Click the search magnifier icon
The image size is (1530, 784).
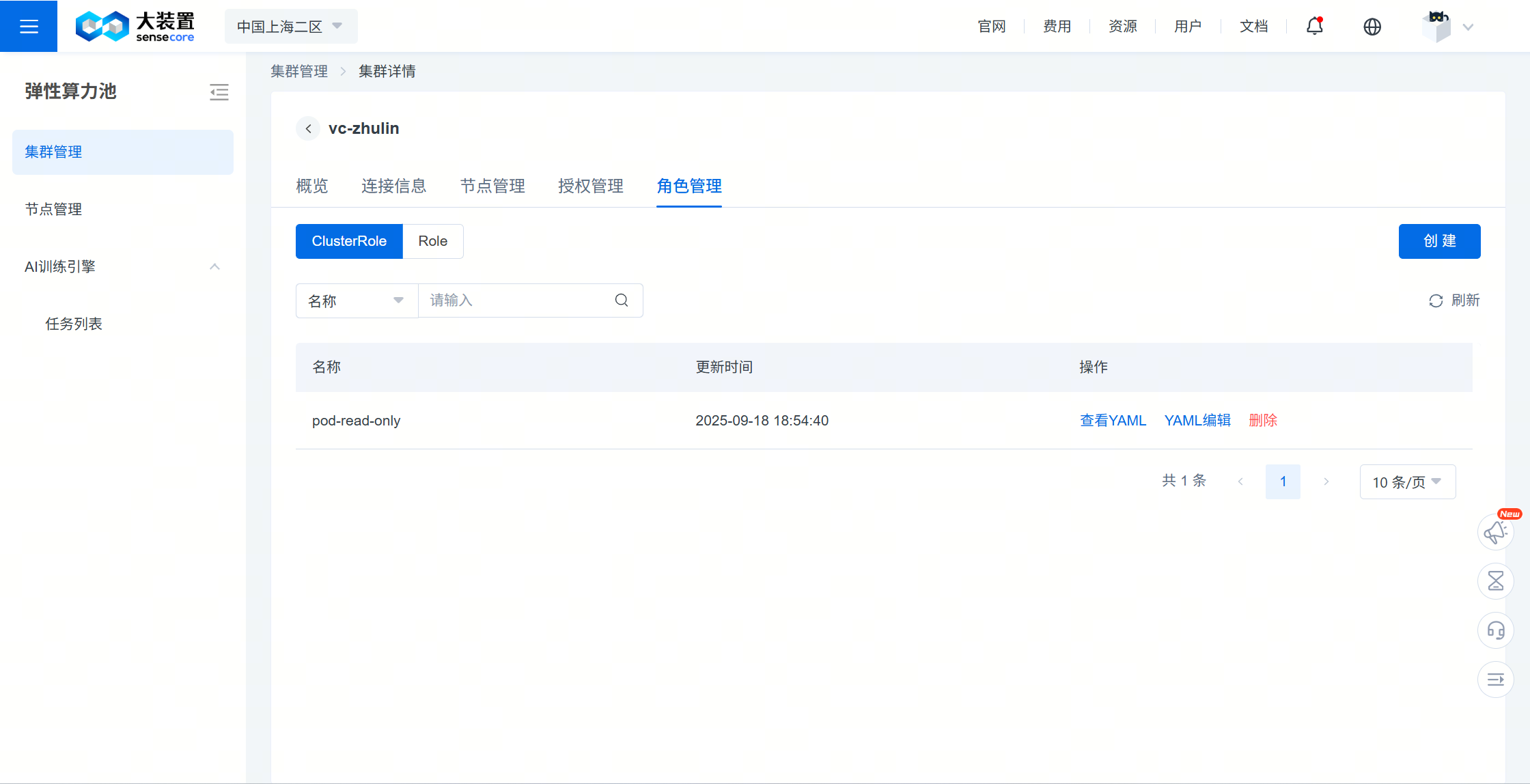[x=621, y=300]
